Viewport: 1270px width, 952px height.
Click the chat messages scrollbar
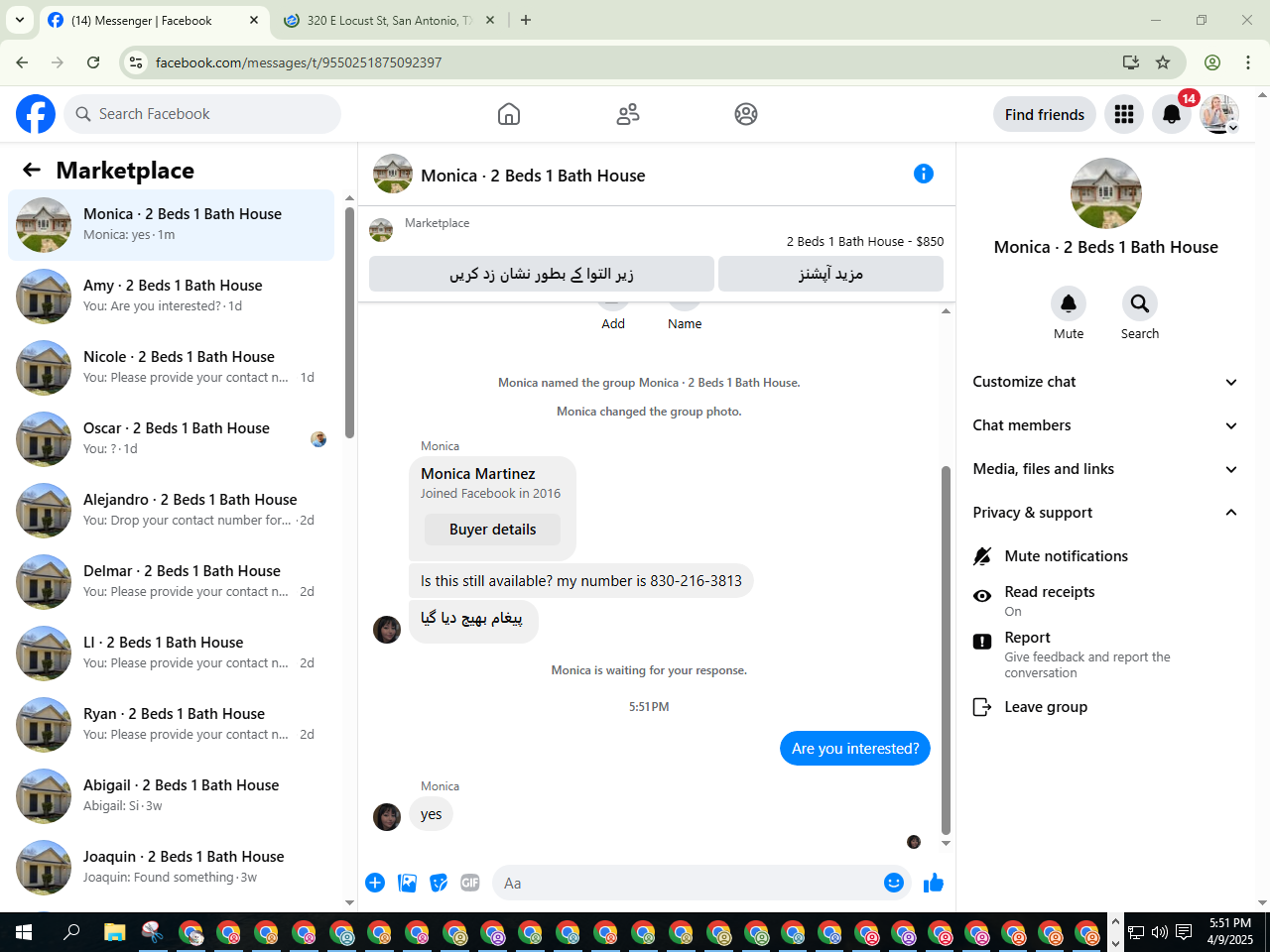point(946,650)
